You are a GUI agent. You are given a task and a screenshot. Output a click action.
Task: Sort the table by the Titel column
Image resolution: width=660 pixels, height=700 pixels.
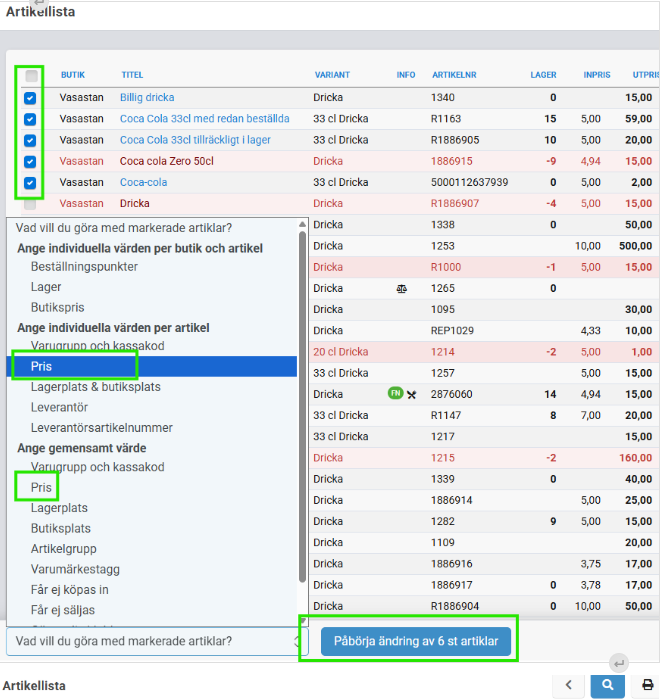pos(132,75)
